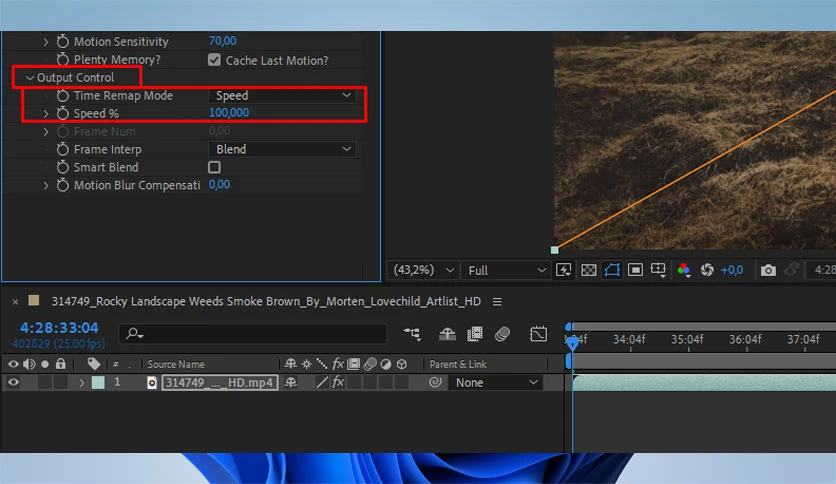This screenshot has width=836, height=484.
Task: Click the label tag column icon
Action: (94, 364)
